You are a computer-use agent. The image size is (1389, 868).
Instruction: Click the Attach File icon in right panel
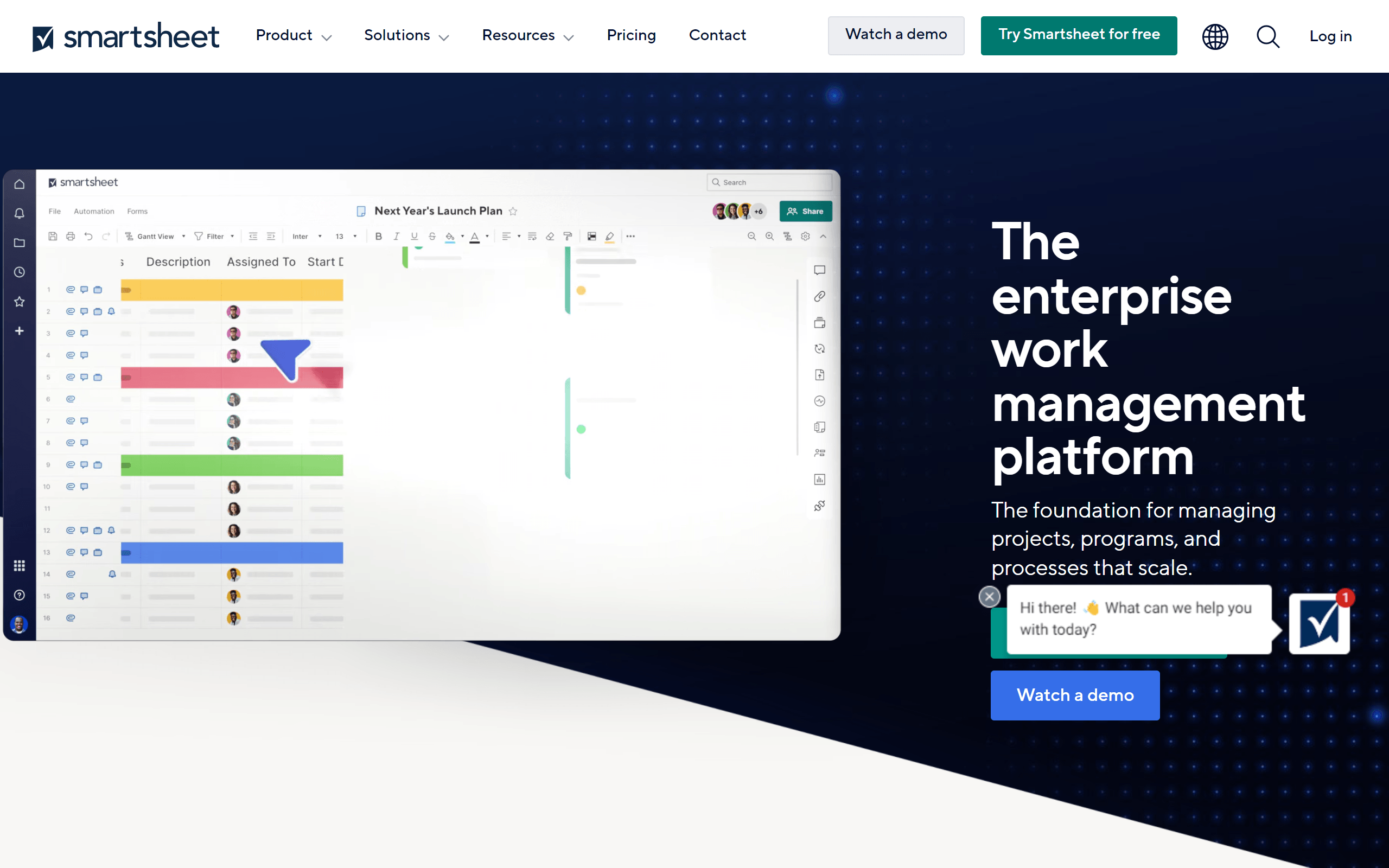pyautogui.click(x=819, y=295)
